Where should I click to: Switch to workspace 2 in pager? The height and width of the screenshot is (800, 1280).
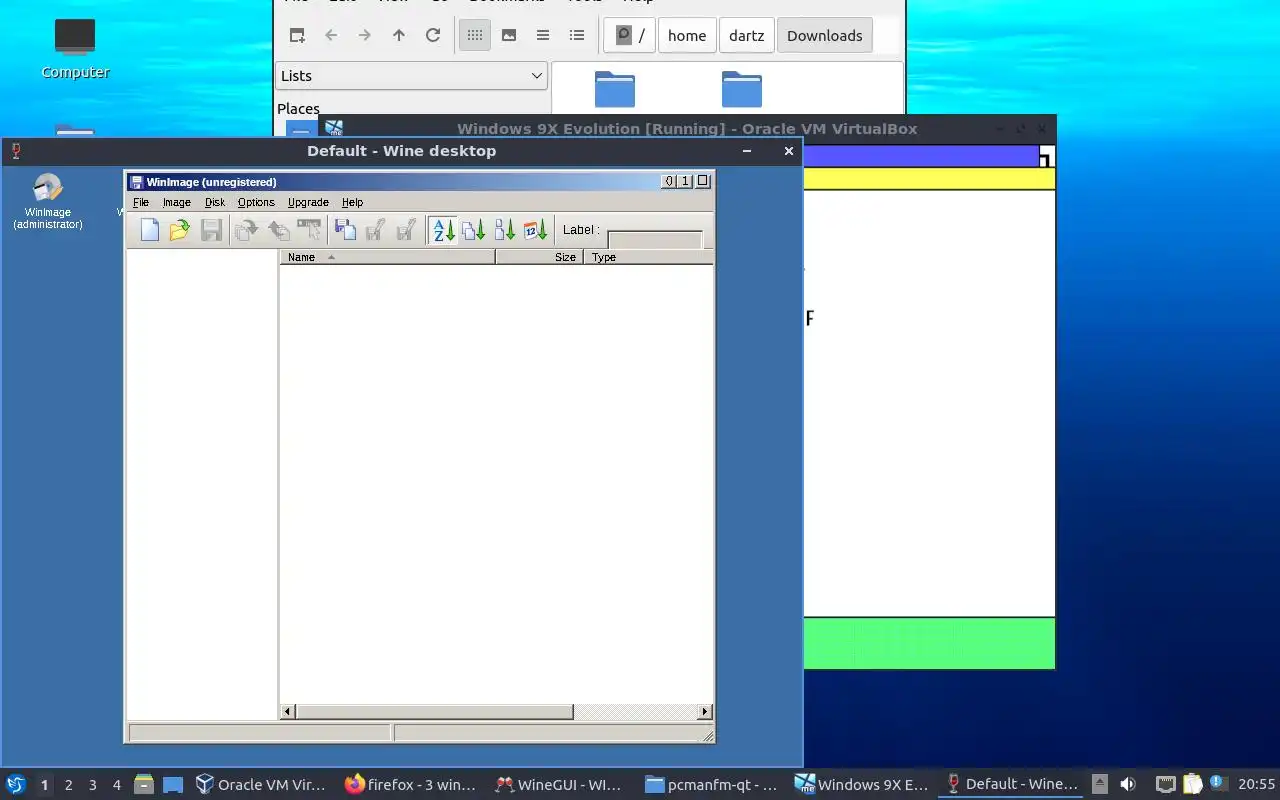coord(68,785)
